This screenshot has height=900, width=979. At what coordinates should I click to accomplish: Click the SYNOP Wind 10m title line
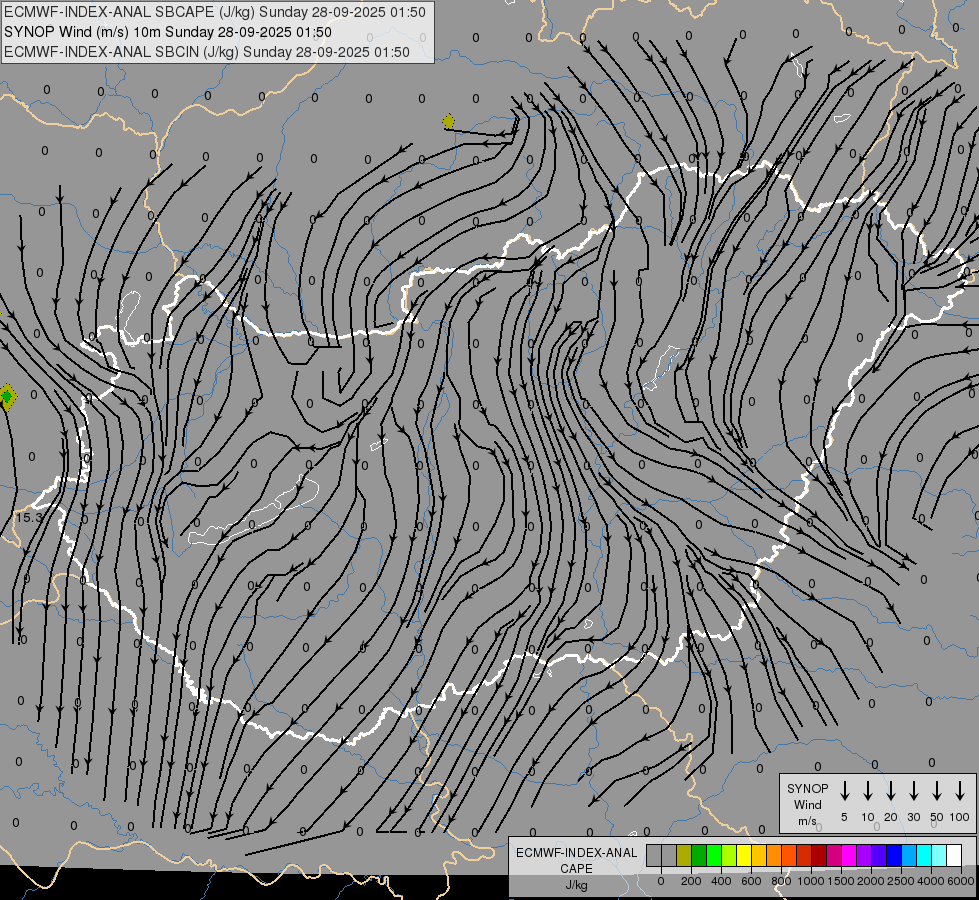point(168,32)
